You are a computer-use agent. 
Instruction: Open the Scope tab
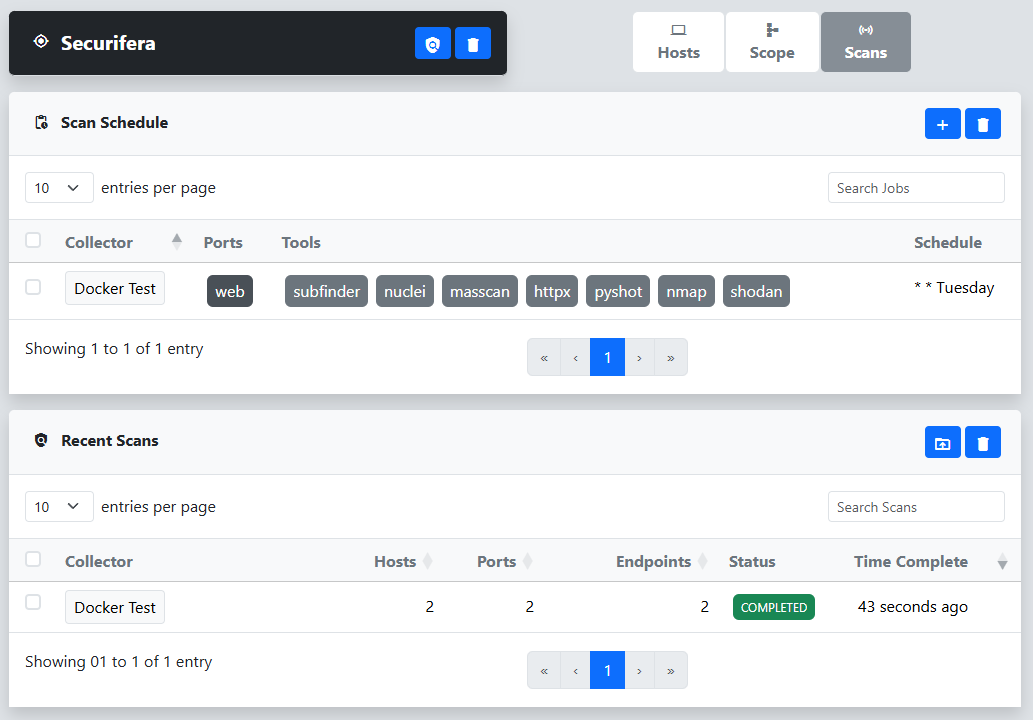772,42
